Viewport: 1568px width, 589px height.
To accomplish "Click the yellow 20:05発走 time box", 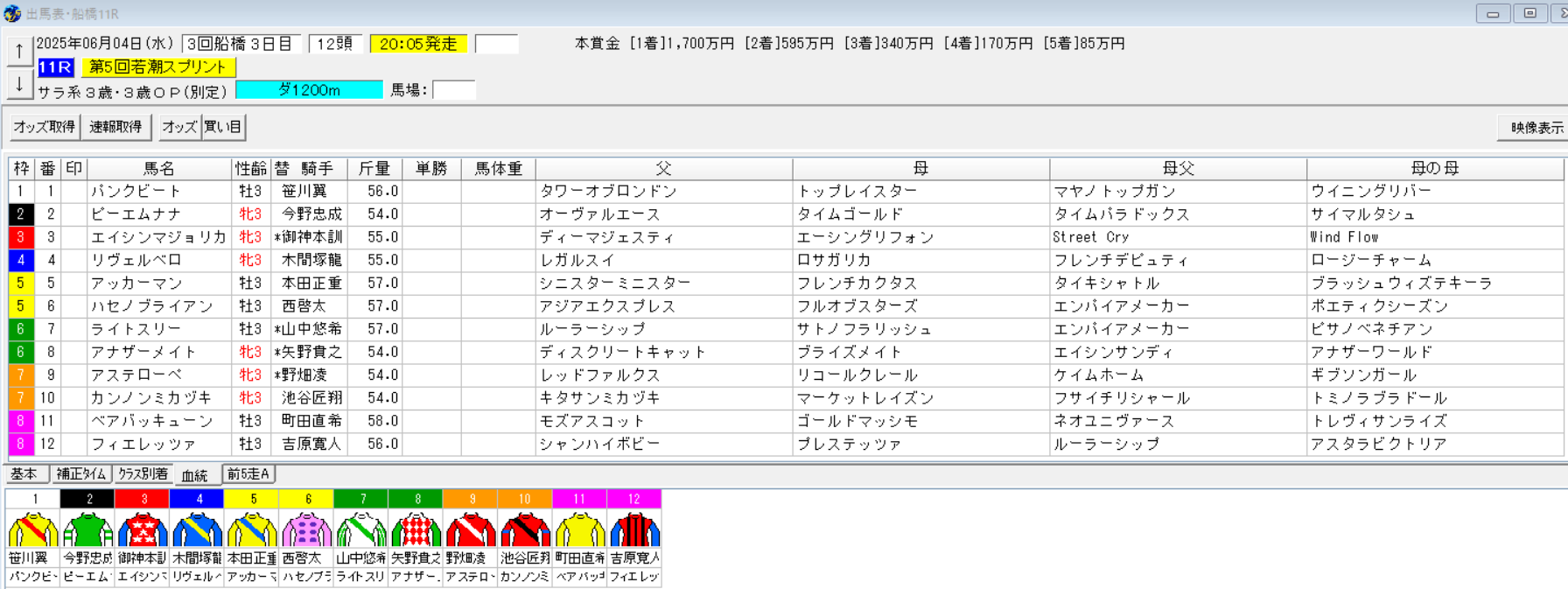I will click(418, 44).
